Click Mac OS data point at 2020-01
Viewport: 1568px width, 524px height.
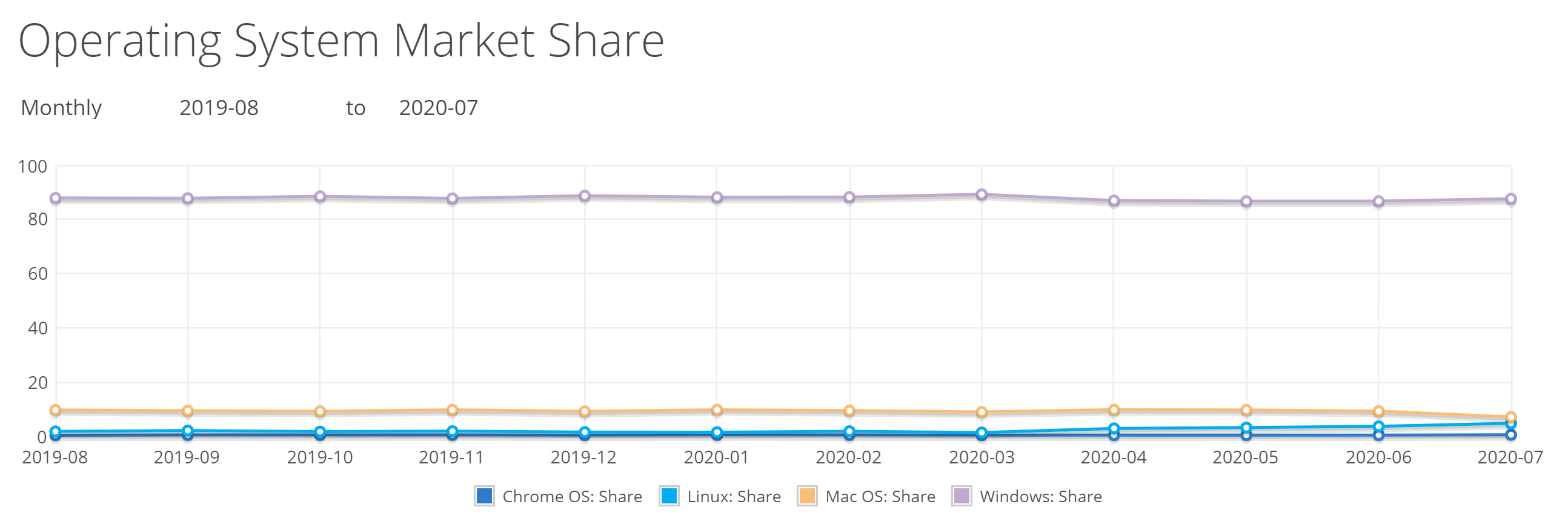coord(717,410)
